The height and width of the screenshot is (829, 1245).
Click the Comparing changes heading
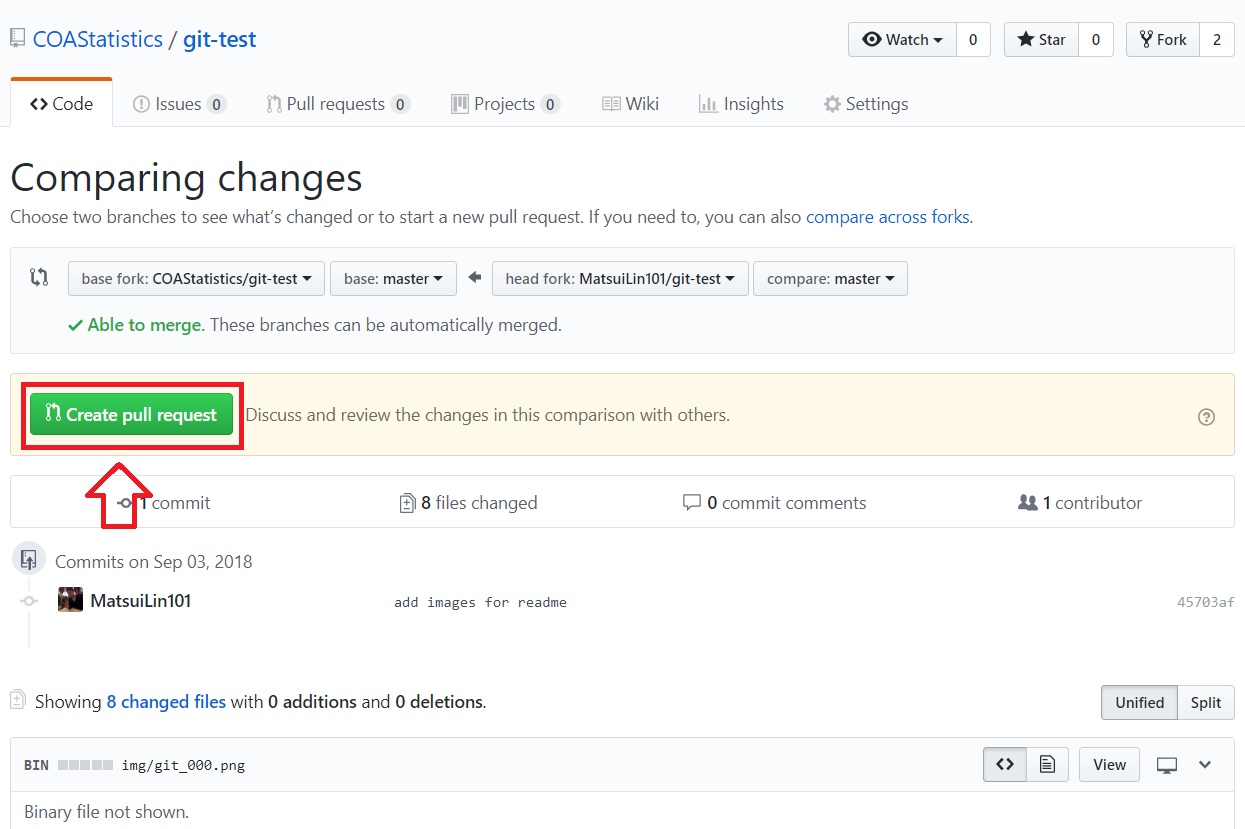click(186, 178)
